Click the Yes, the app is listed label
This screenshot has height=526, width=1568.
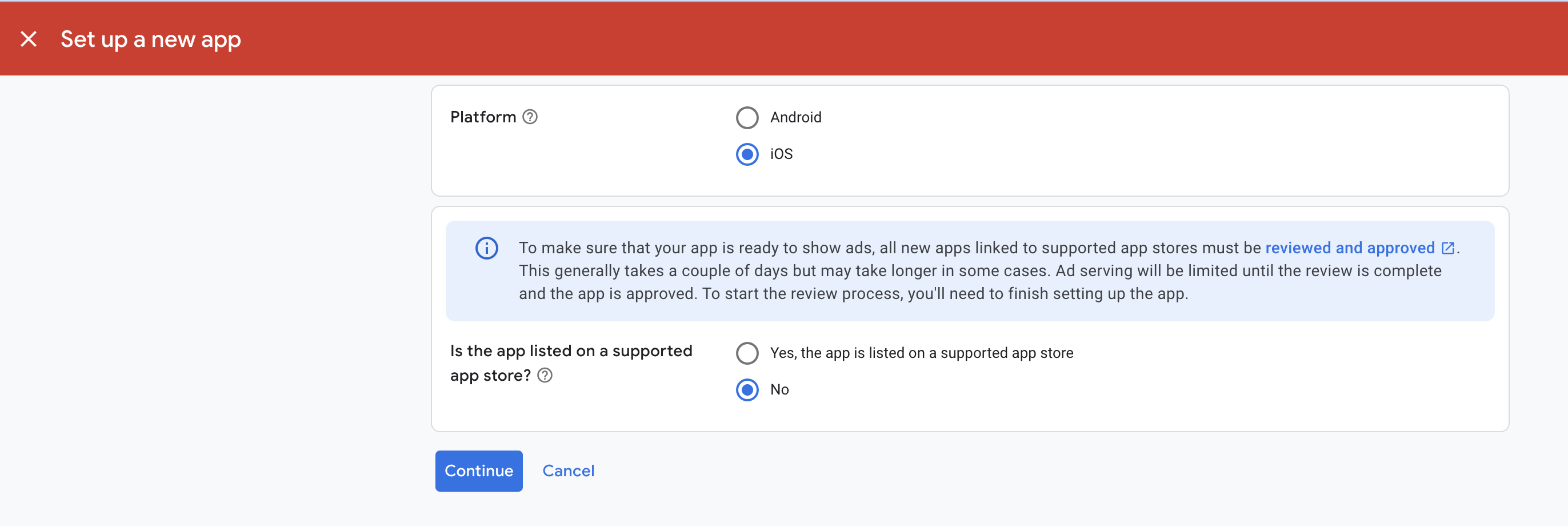[921, 353]
